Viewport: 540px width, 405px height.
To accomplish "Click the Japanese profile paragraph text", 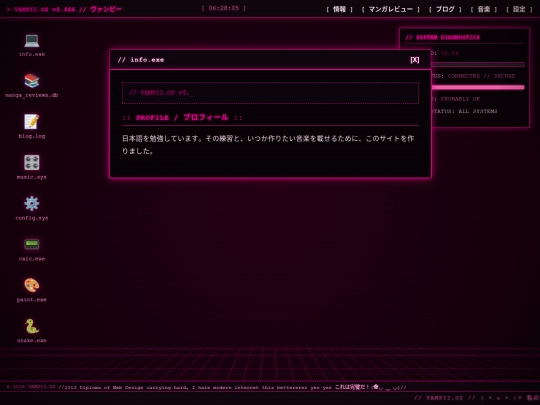I will [x=268, y=145].
